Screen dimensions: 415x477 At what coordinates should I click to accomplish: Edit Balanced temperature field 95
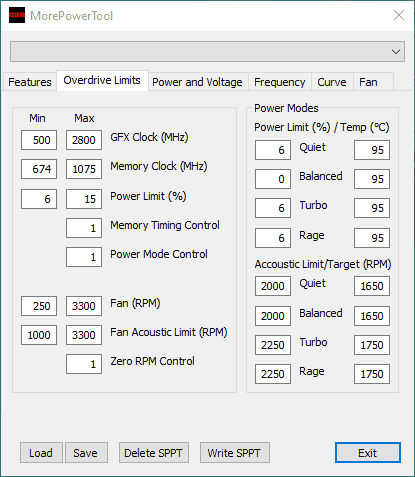tap(372, 179)
